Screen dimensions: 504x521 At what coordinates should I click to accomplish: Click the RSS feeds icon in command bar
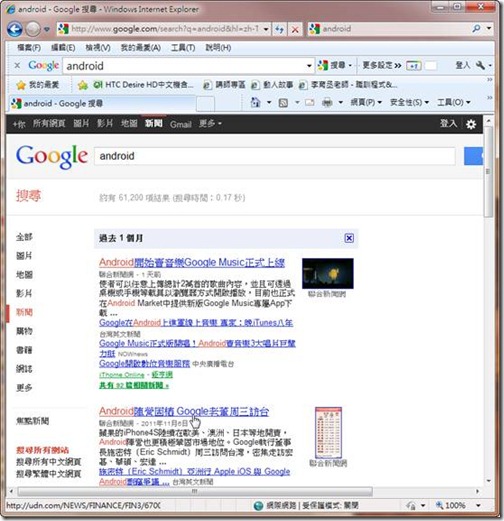(283, 103)
